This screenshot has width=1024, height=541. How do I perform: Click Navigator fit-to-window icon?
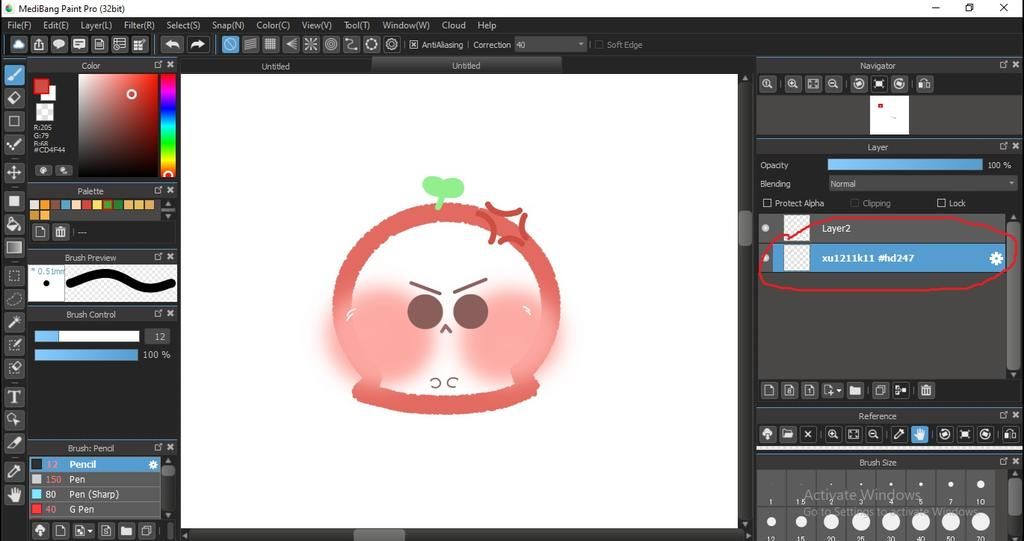813,84
